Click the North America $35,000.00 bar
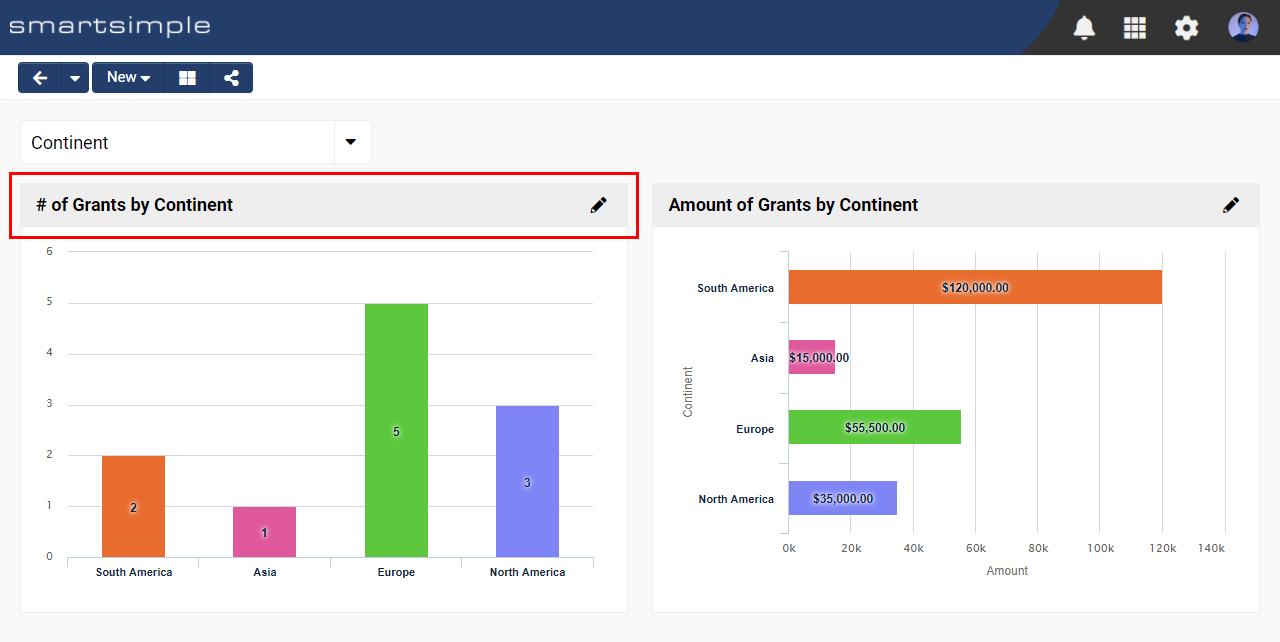The width and height of the screenshot is (1280, 642). (842, 498)
